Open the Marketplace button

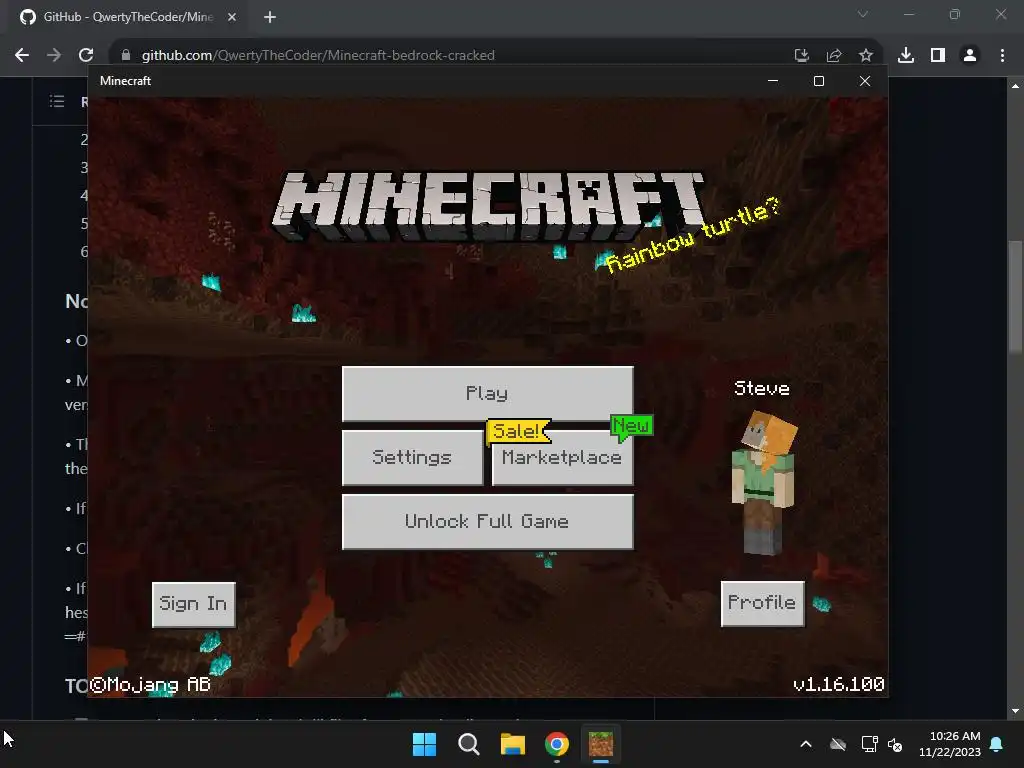562,457
